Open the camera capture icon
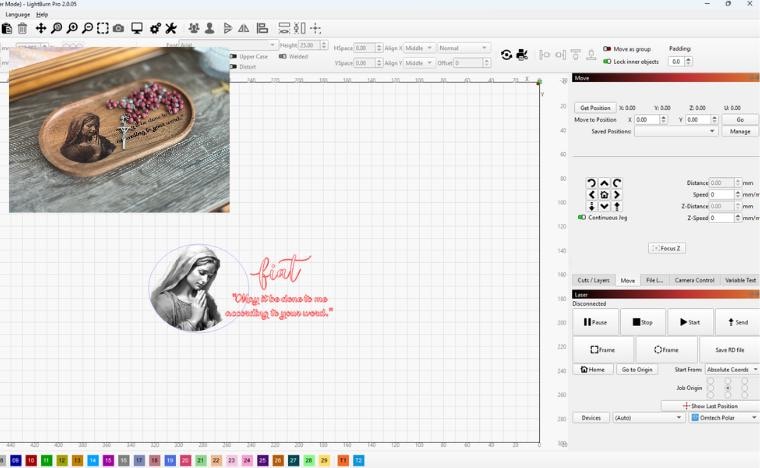This screenshot has height=468, width=760. (x=118, y=29)
